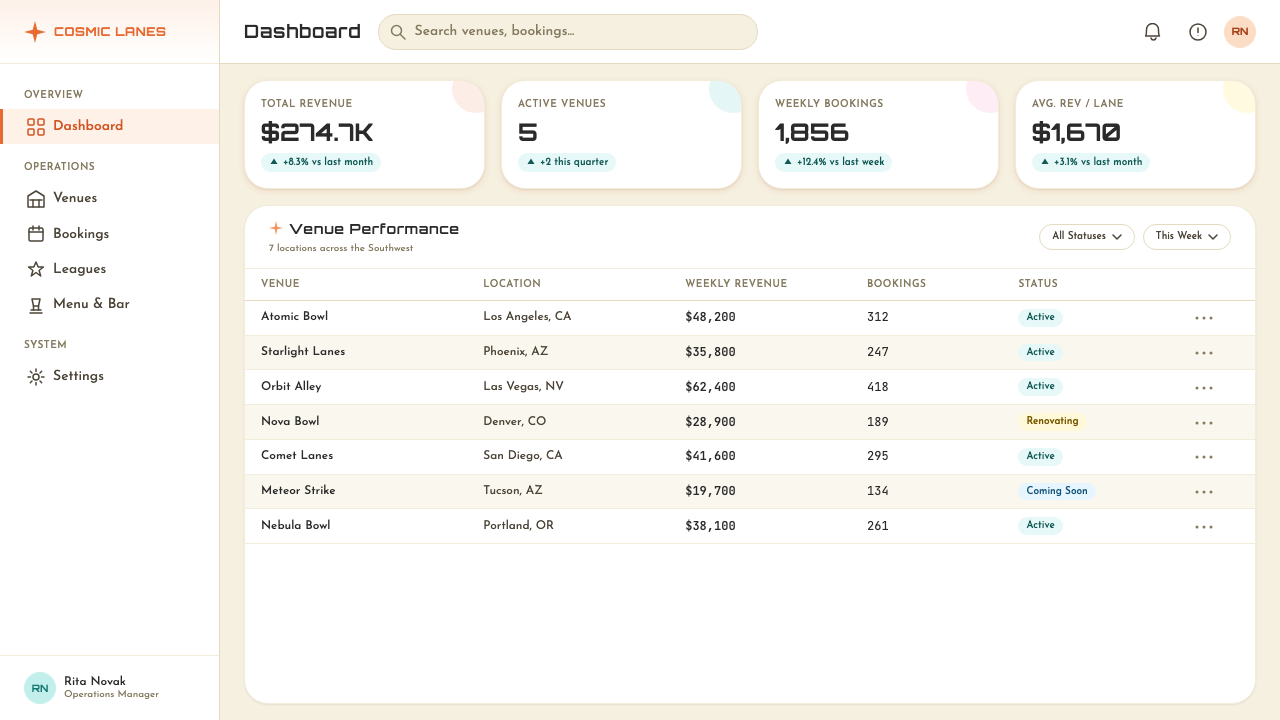This screenshot has height=720, width=1280.
Task: Click the Renovating status badge
Action: point(1052,421)
